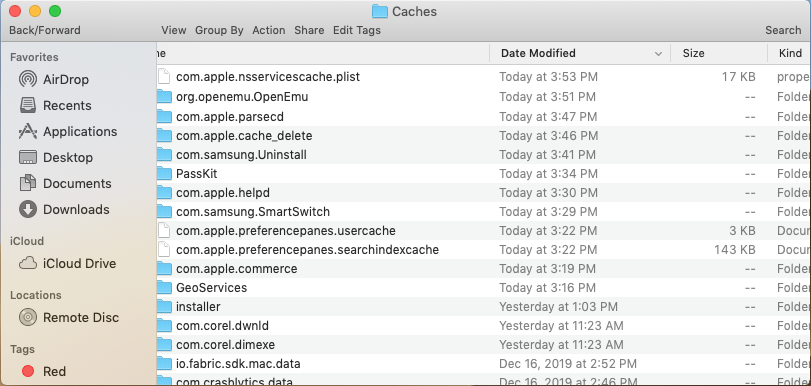Select the com.corel.dwnld folder icon

point(164,326)
